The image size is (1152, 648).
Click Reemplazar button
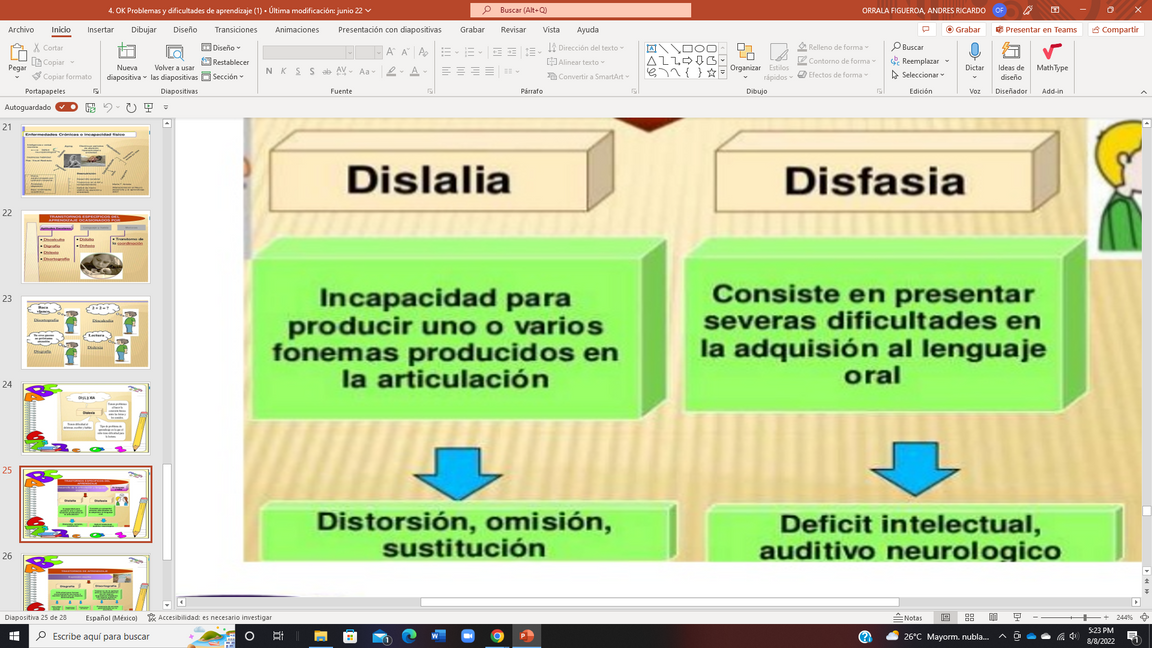915,61
